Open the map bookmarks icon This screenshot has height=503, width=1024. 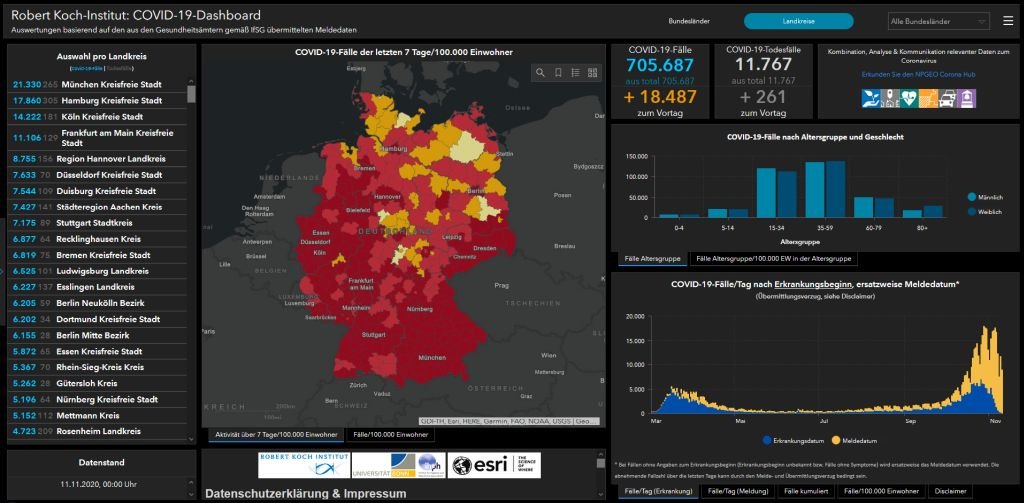[558, 73]
